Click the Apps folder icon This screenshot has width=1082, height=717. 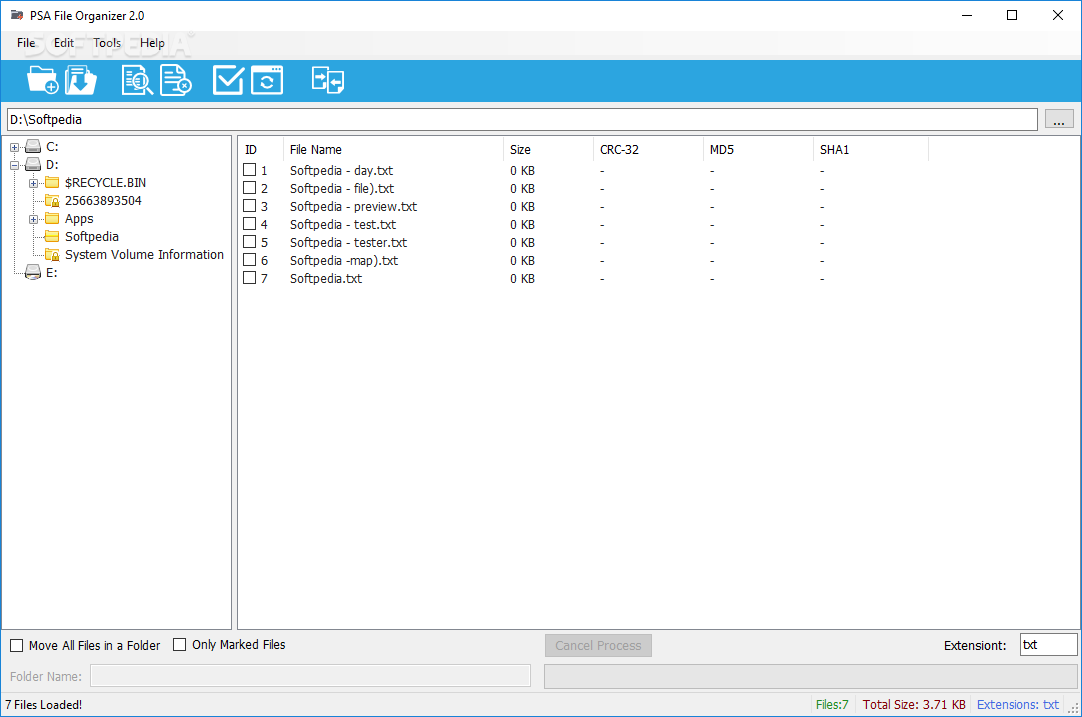[52, 218]
